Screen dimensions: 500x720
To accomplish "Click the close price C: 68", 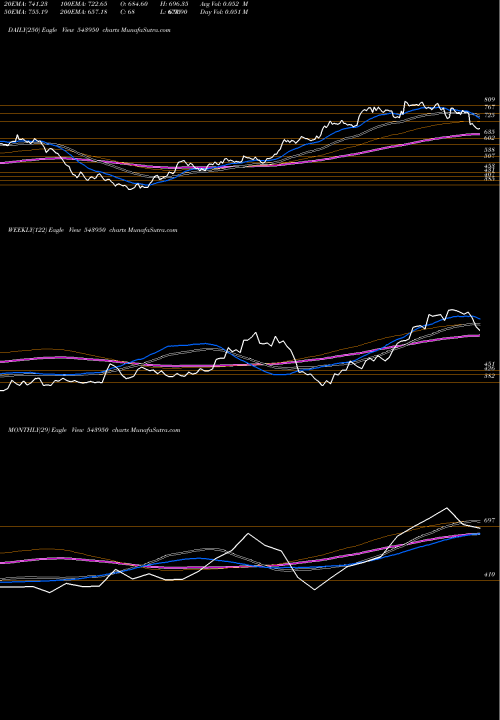I will tap(127, 12).
